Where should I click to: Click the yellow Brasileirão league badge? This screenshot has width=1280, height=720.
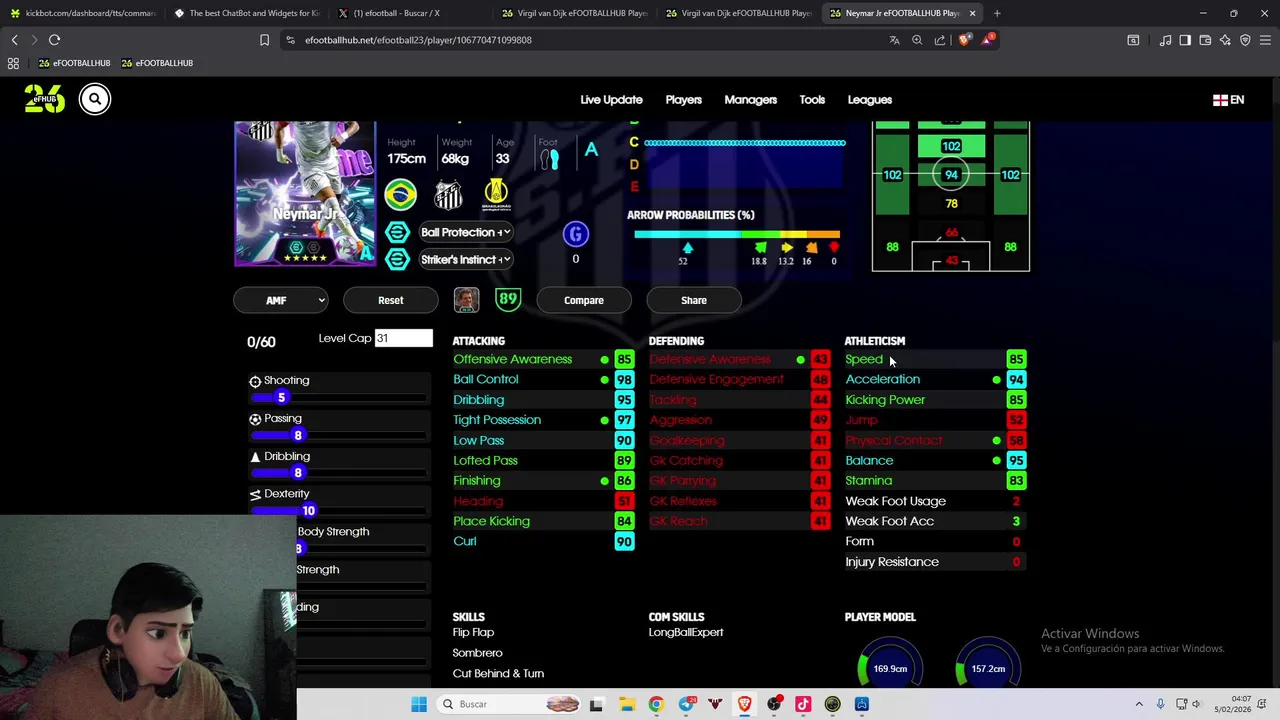tap(496, 194)
